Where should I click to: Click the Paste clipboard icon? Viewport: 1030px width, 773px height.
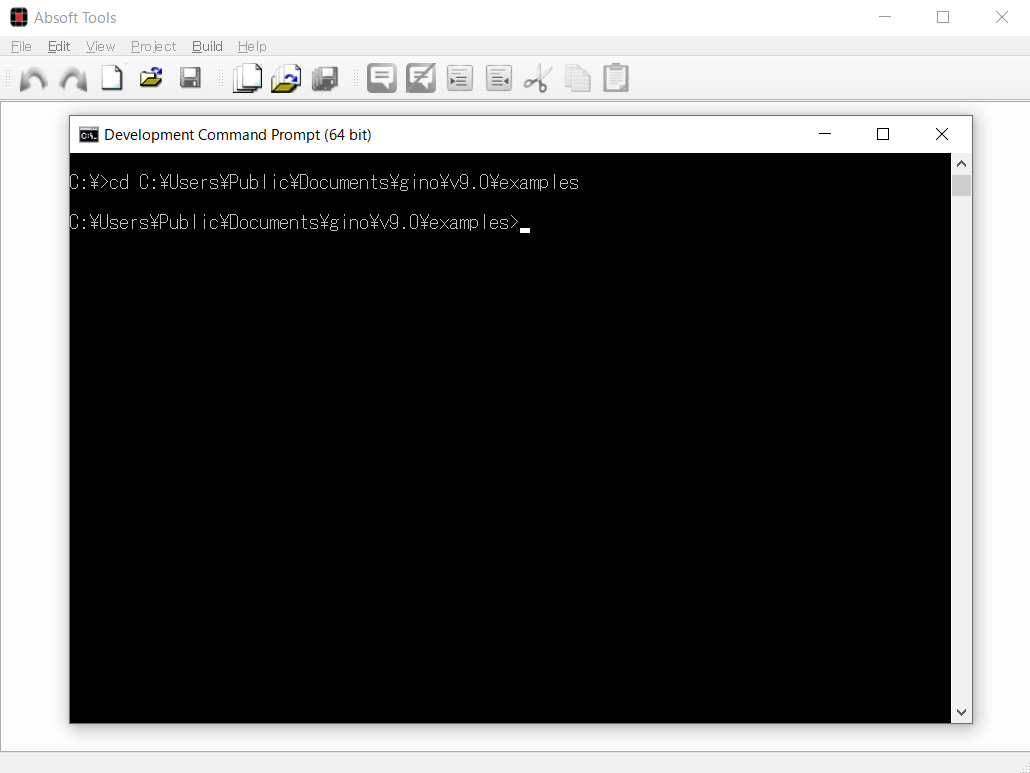point(616,78)
